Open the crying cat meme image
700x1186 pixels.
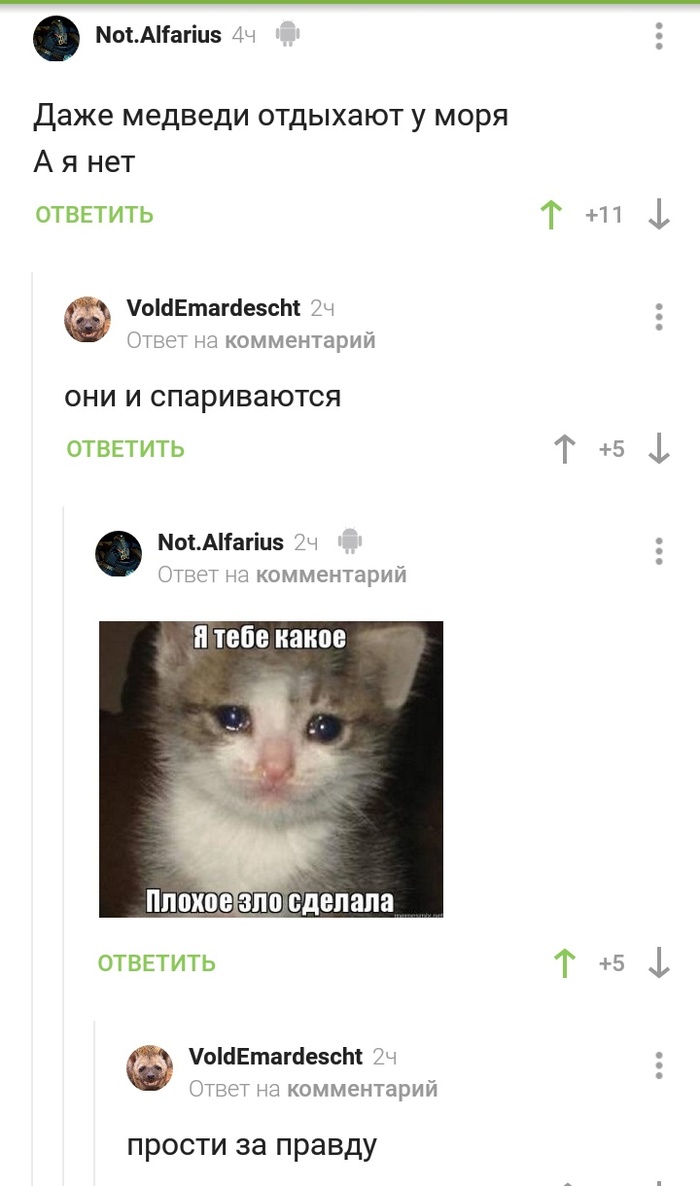pos(271,769)
